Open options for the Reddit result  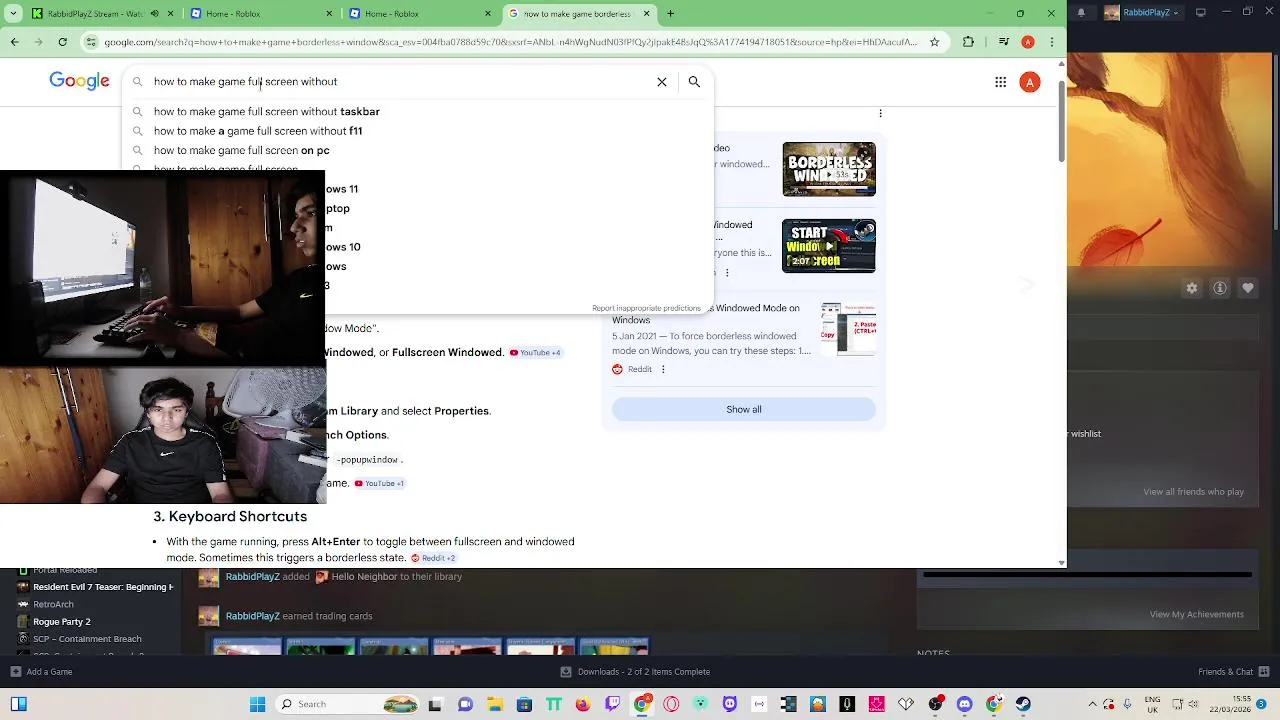[662, 369]
